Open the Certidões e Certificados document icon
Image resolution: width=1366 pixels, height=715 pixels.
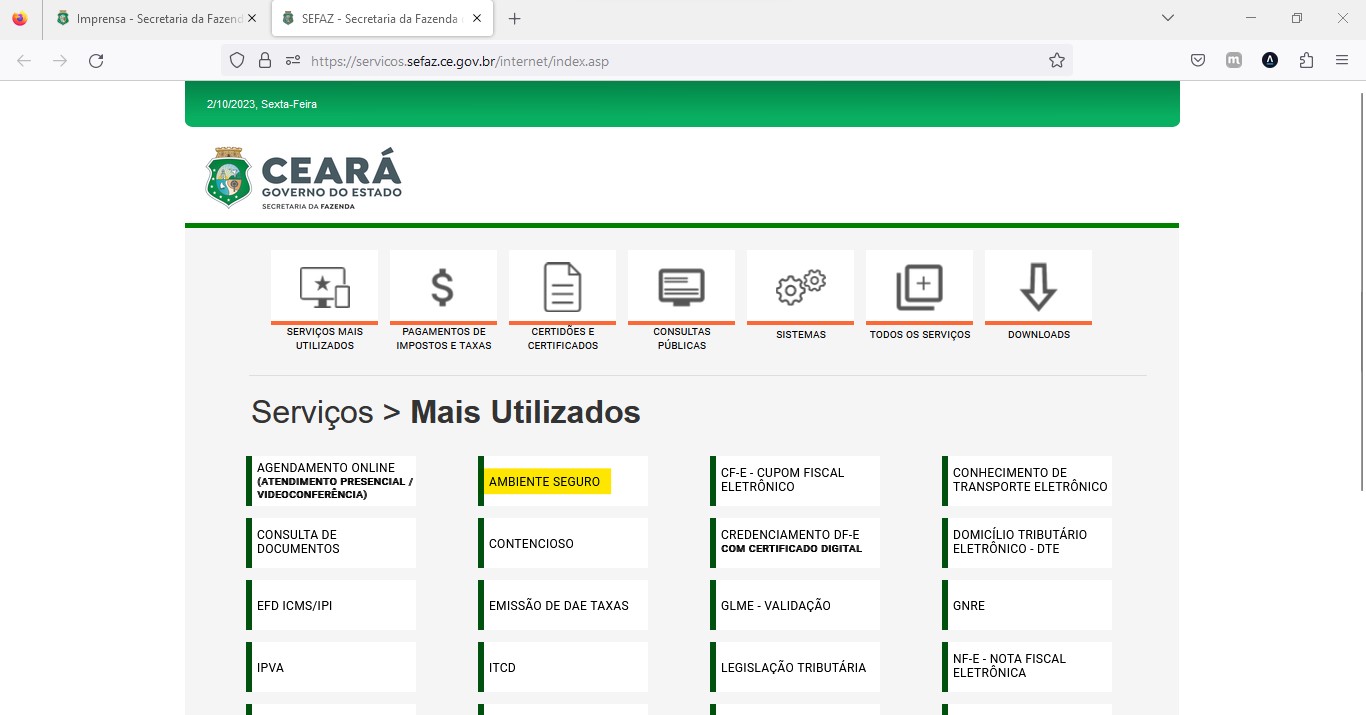(562, 288)
